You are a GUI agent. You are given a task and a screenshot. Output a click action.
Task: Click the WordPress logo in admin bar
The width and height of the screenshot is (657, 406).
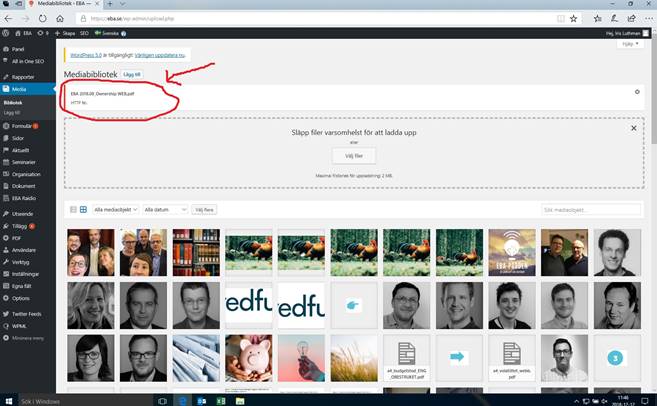6,33
